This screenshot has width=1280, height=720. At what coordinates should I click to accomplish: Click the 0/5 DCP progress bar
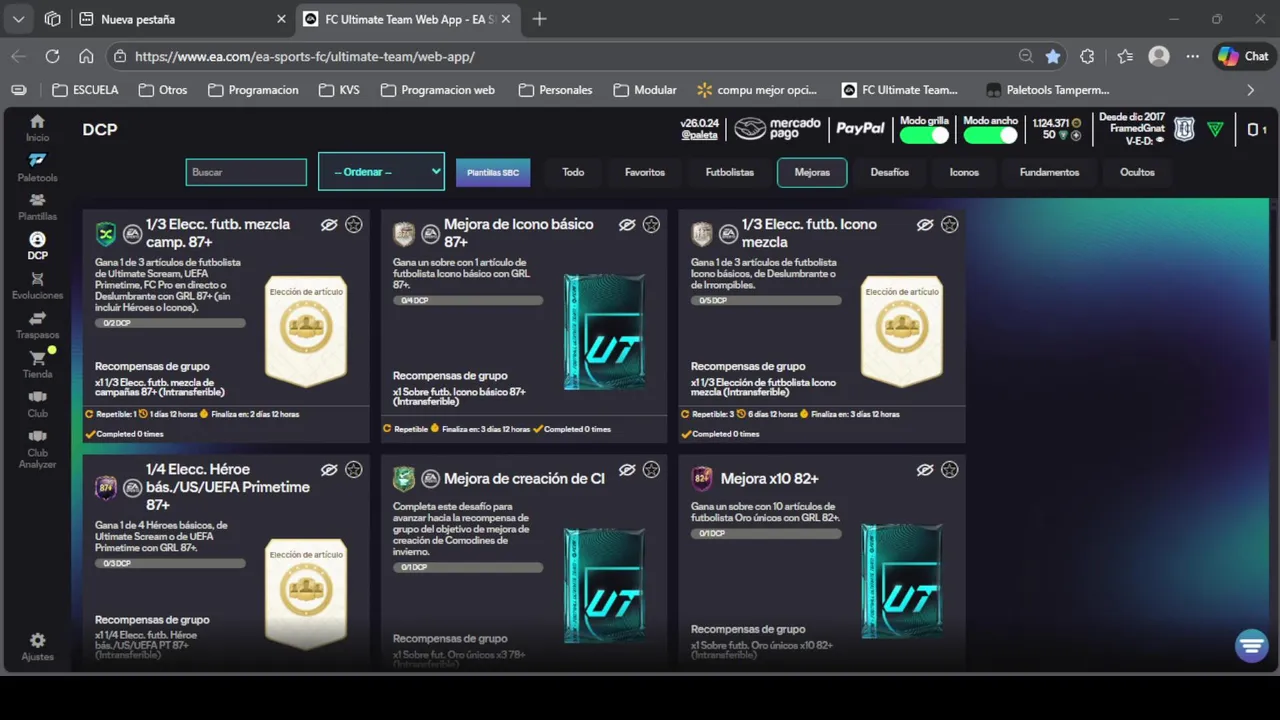pos(766,300)
